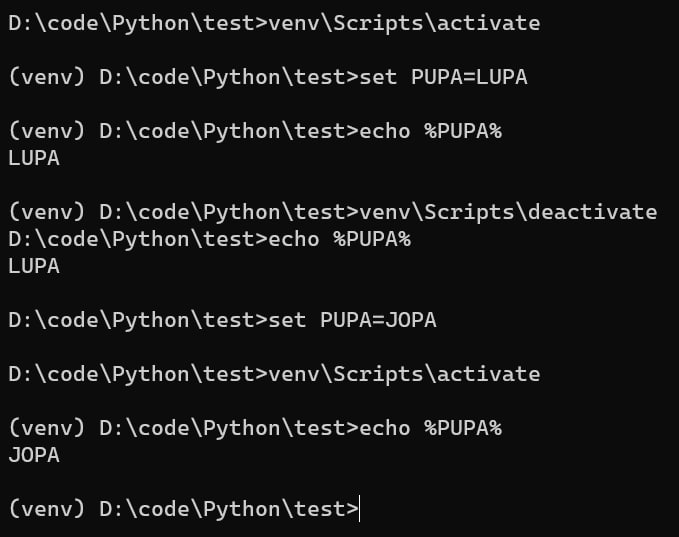This screenshot has height=537, width=679.
Task: Click the JOPA value in set command
Action: click(411, 320)
